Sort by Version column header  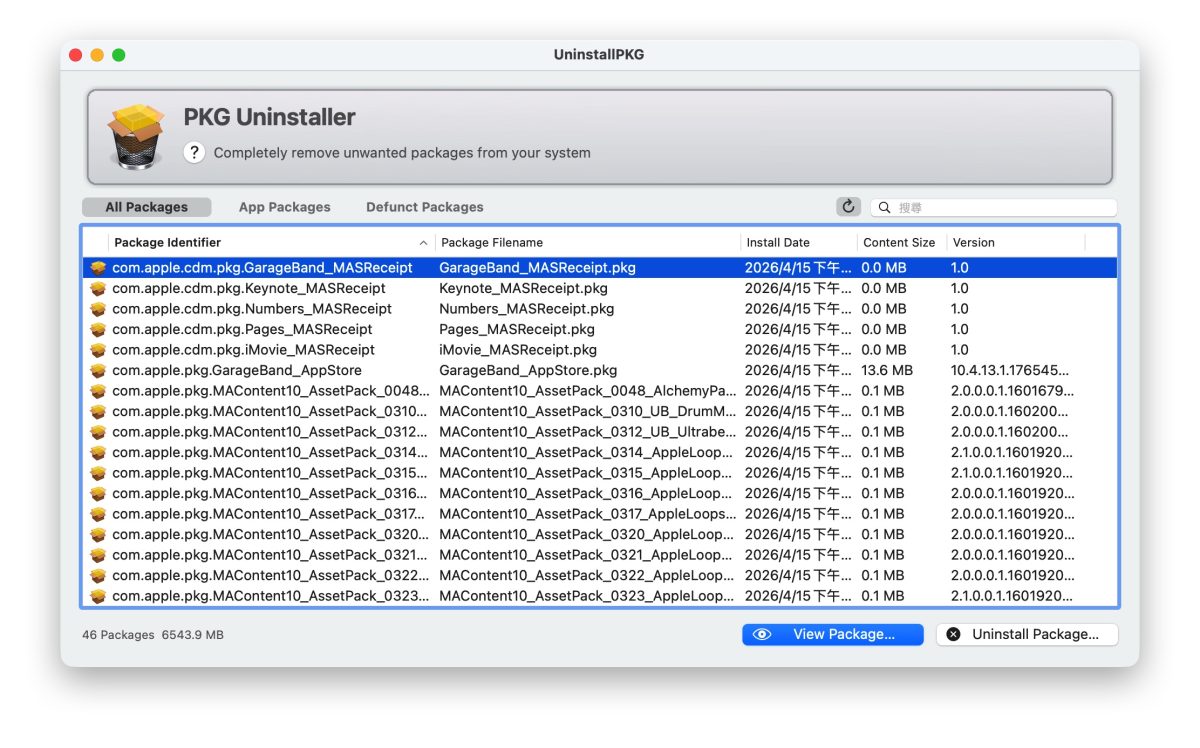(x=1016, y=242)
